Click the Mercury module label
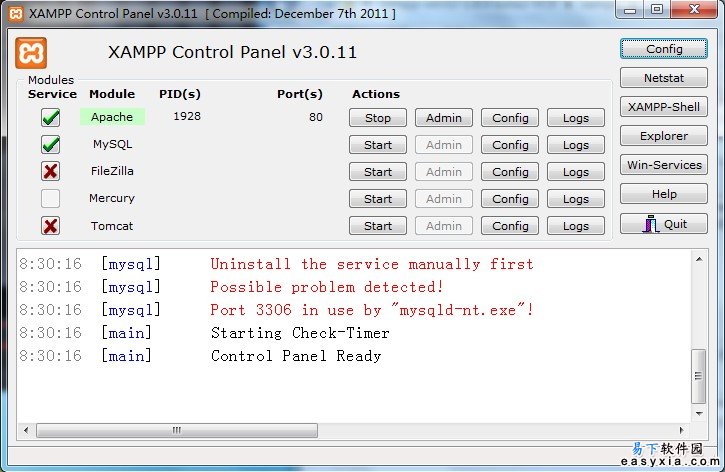Screen dimensions: 725x472 (x=112, y=198)
